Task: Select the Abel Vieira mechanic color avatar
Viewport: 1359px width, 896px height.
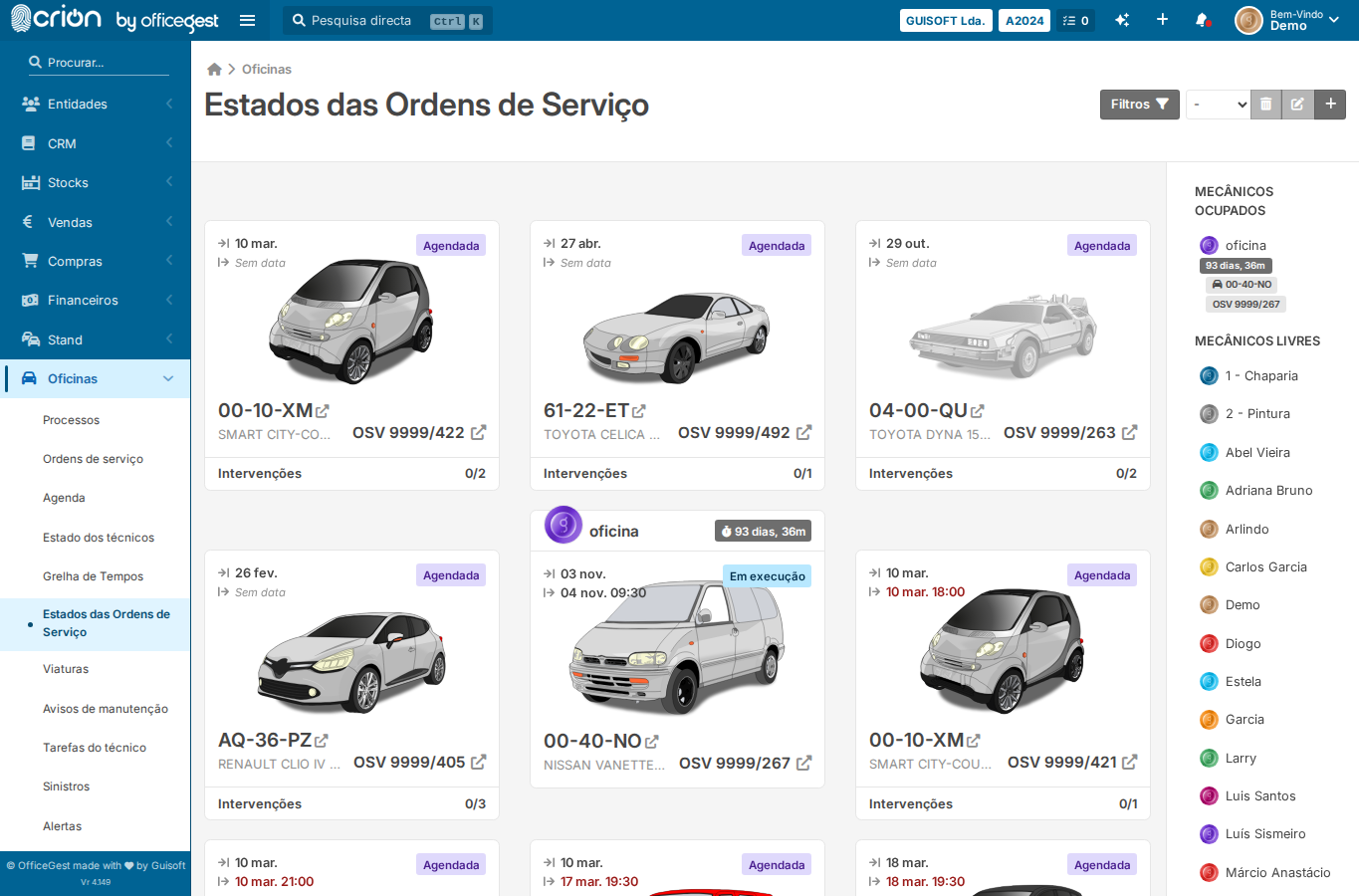Action: (1209, 452)
